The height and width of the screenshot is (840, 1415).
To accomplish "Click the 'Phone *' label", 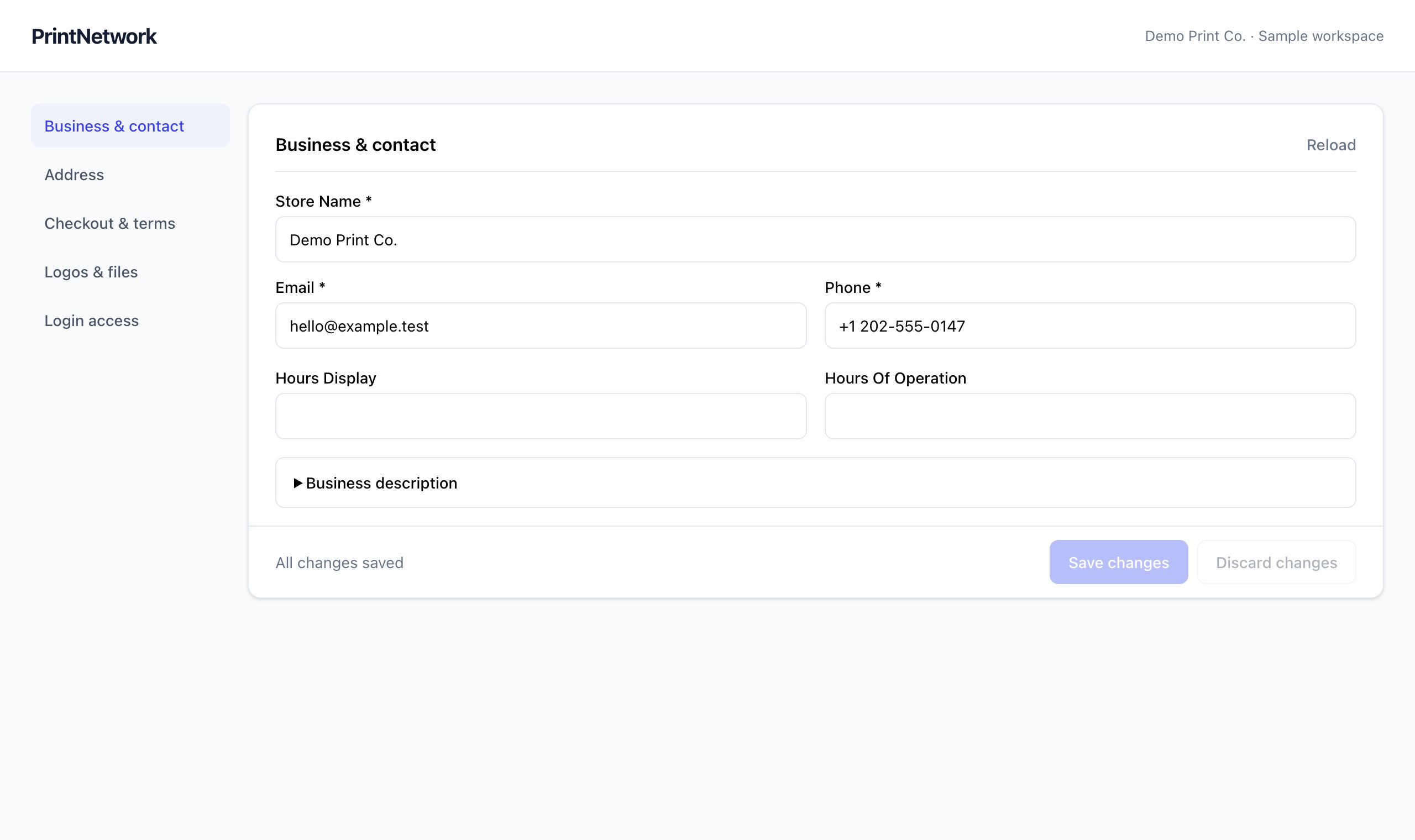I will [x=853, y=287].
